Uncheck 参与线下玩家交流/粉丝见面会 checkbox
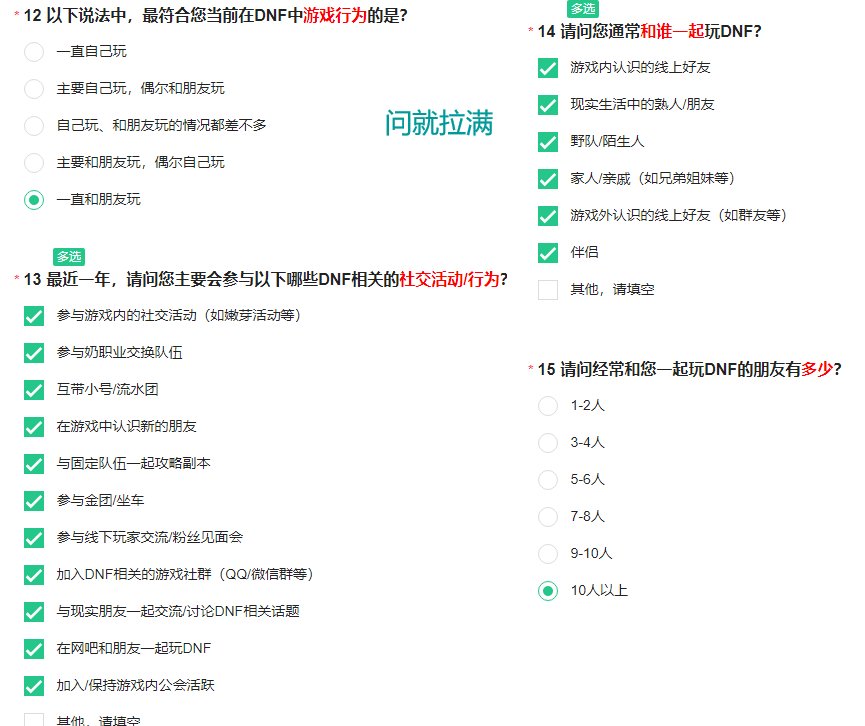This screenshot has width=865, height=726. pos(34,538)
